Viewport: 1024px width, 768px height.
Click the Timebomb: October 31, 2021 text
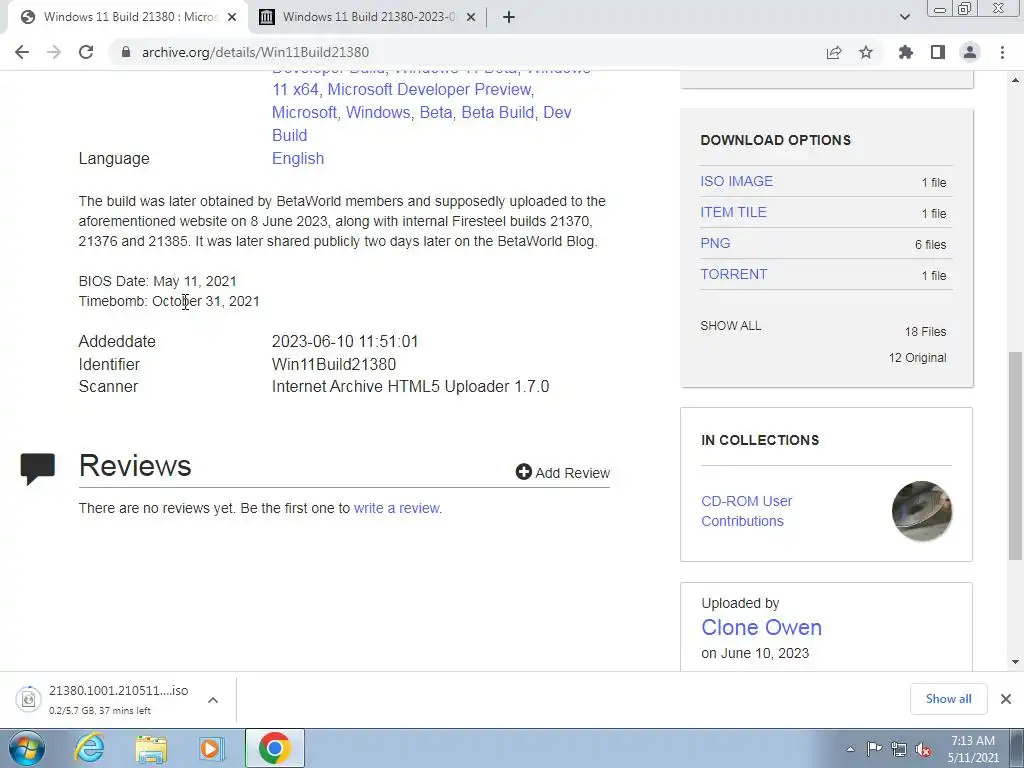(169, 301)
